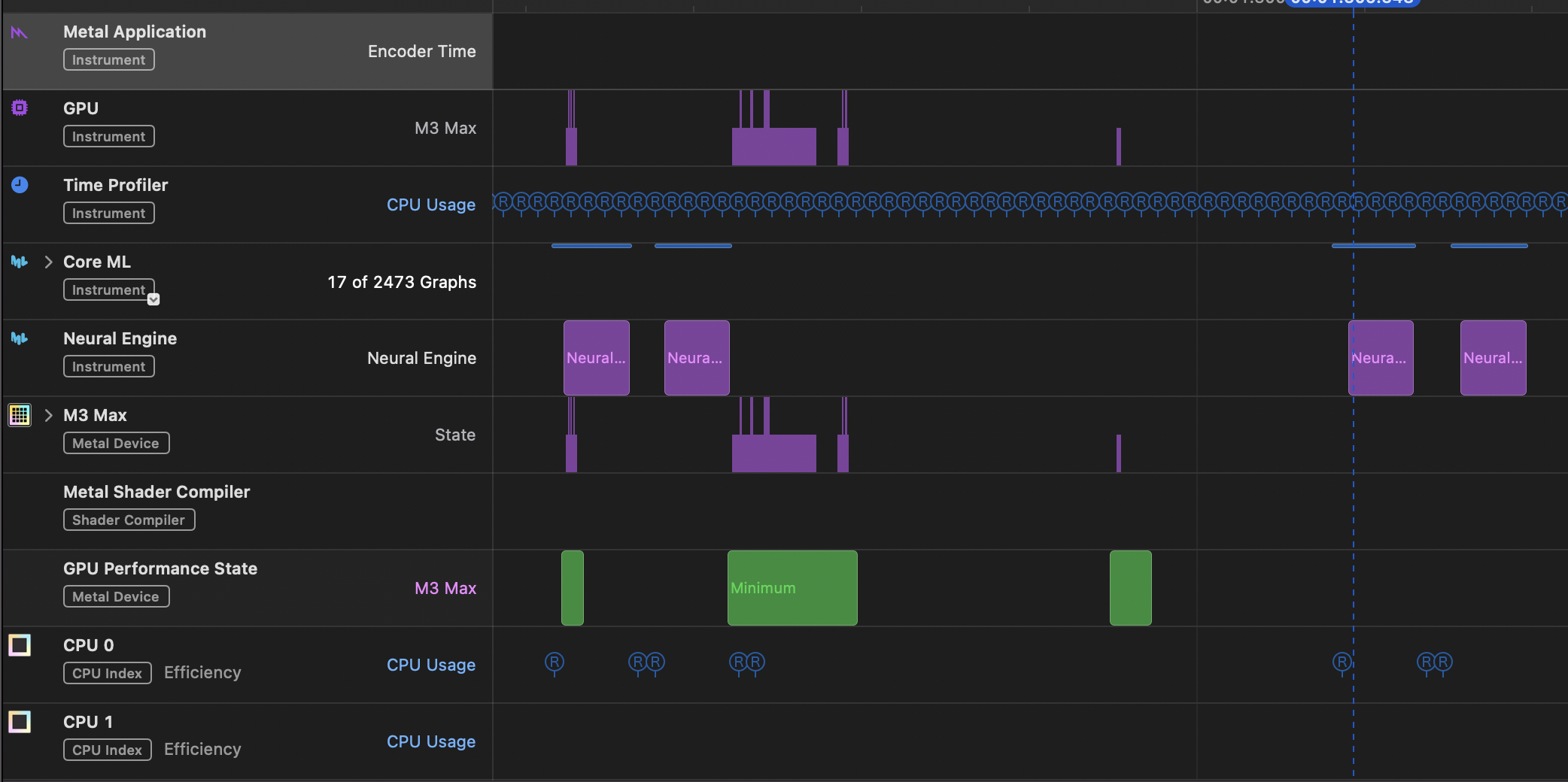Expand the M3 Max Metal Device track
This screenshot has width=1568, height=782.
48,415
